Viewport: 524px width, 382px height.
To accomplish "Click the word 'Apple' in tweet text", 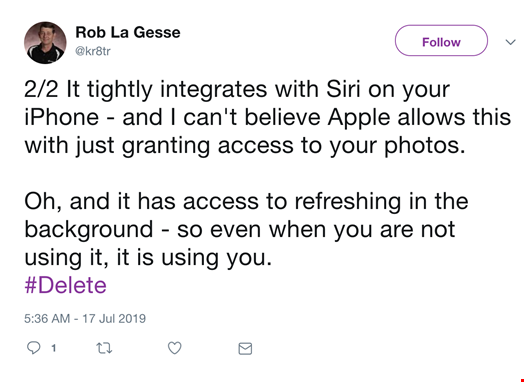I will pos(358,119).
